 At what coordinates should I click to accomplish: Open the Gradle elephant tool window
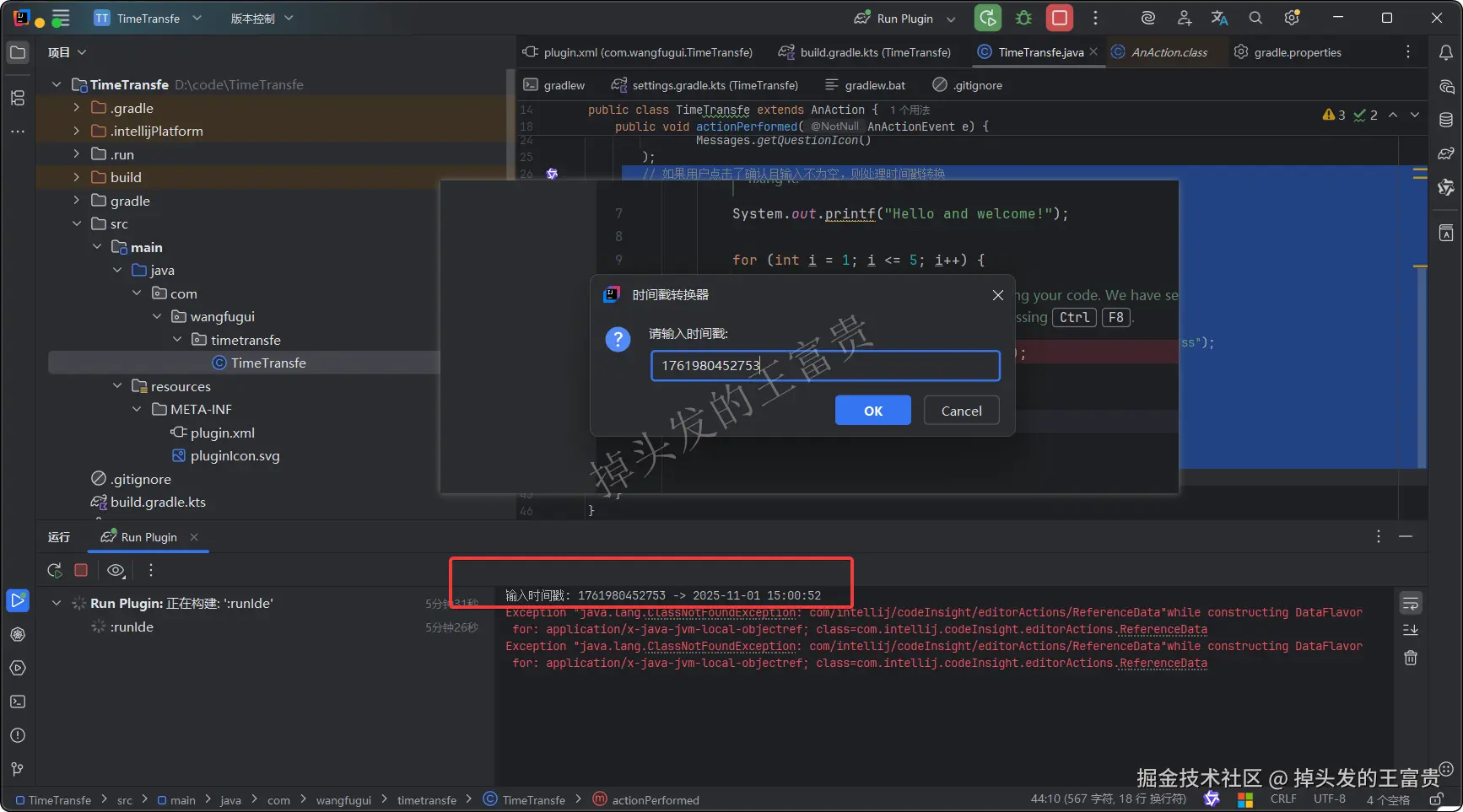1446,153
